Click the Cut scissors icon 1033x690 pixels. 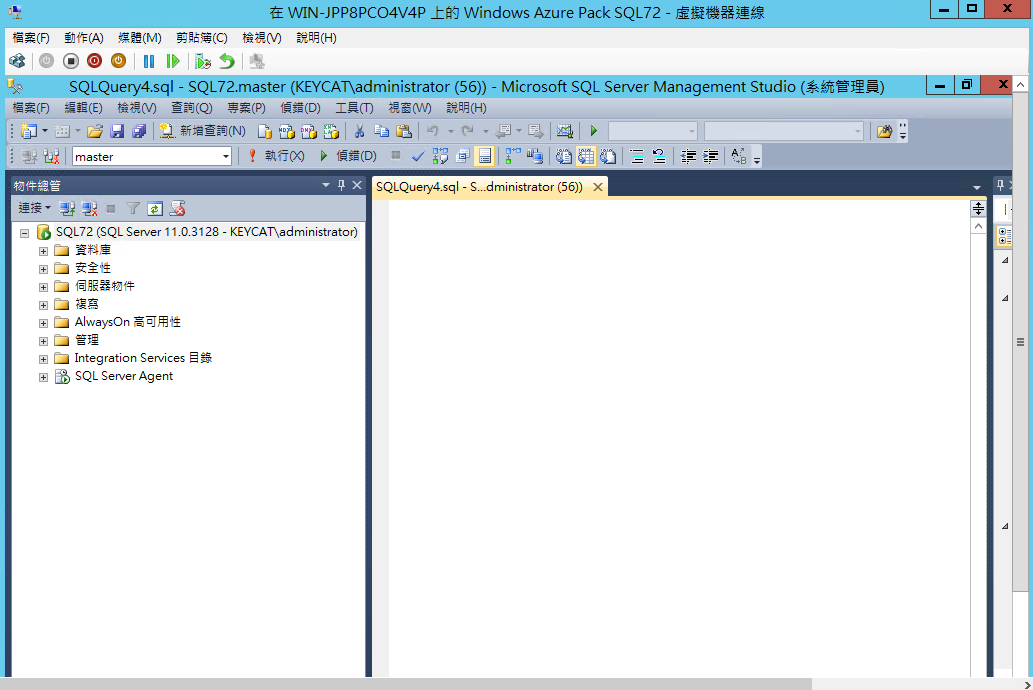tap(359, 131)
